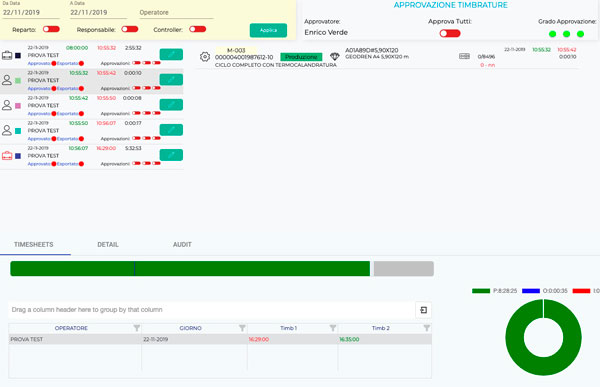Click the dark navy color square in the 08:00:00 row

click(x=18, y=56)
